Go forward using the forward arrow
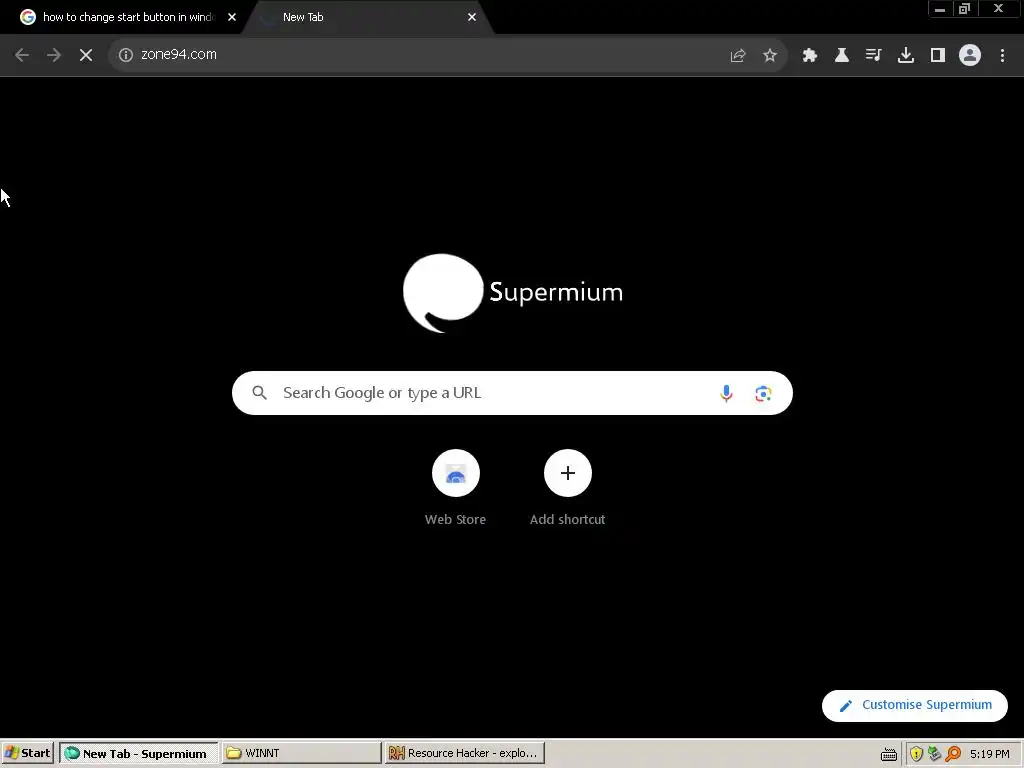 (54, 55)
